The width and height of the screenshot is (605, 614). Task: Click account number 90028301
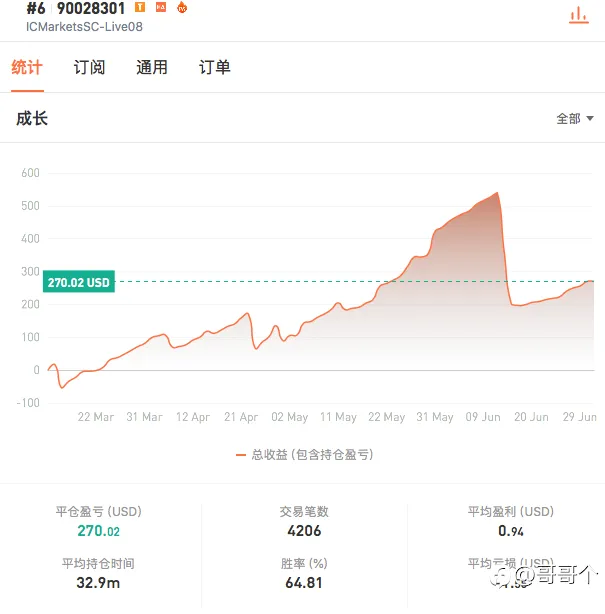point(91,8)
